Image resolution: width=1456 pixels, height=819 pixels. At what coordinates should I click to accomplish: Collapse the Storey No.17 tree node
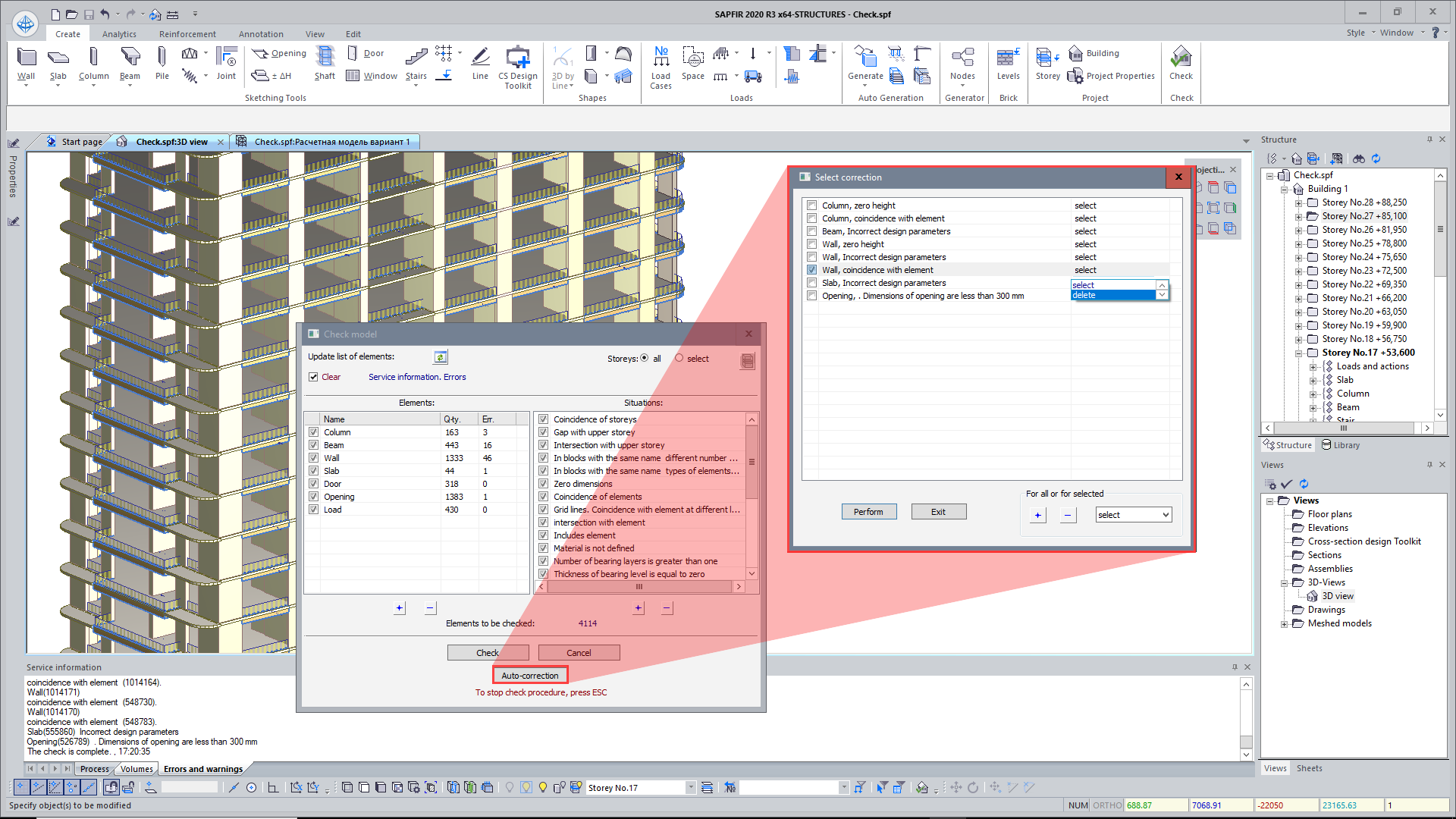(1298, 353)
